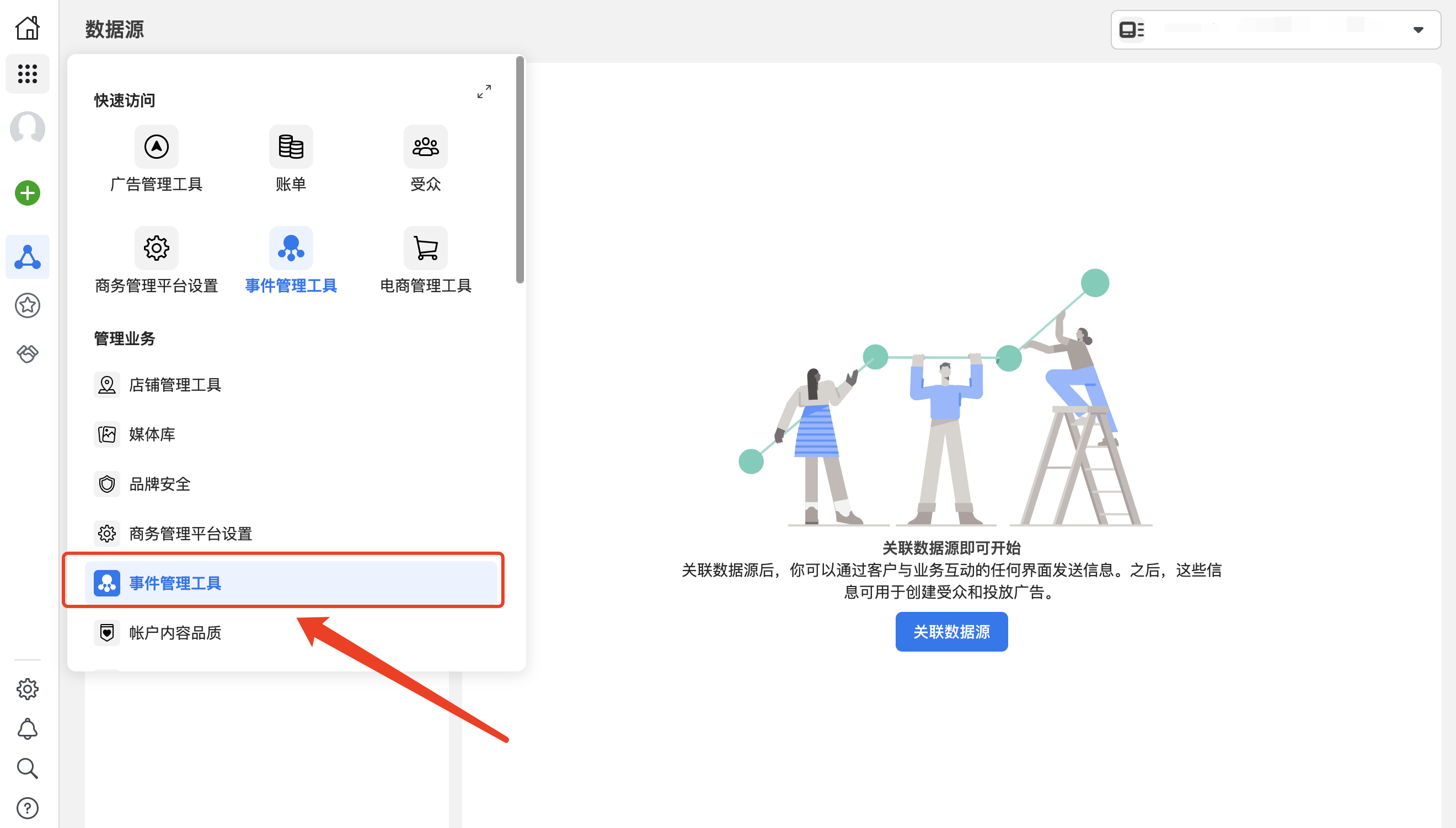The width and height of the screenshot is (1456, 828).
Task: Open 帐户内容品质 menu entry
Action: [175, 632]
